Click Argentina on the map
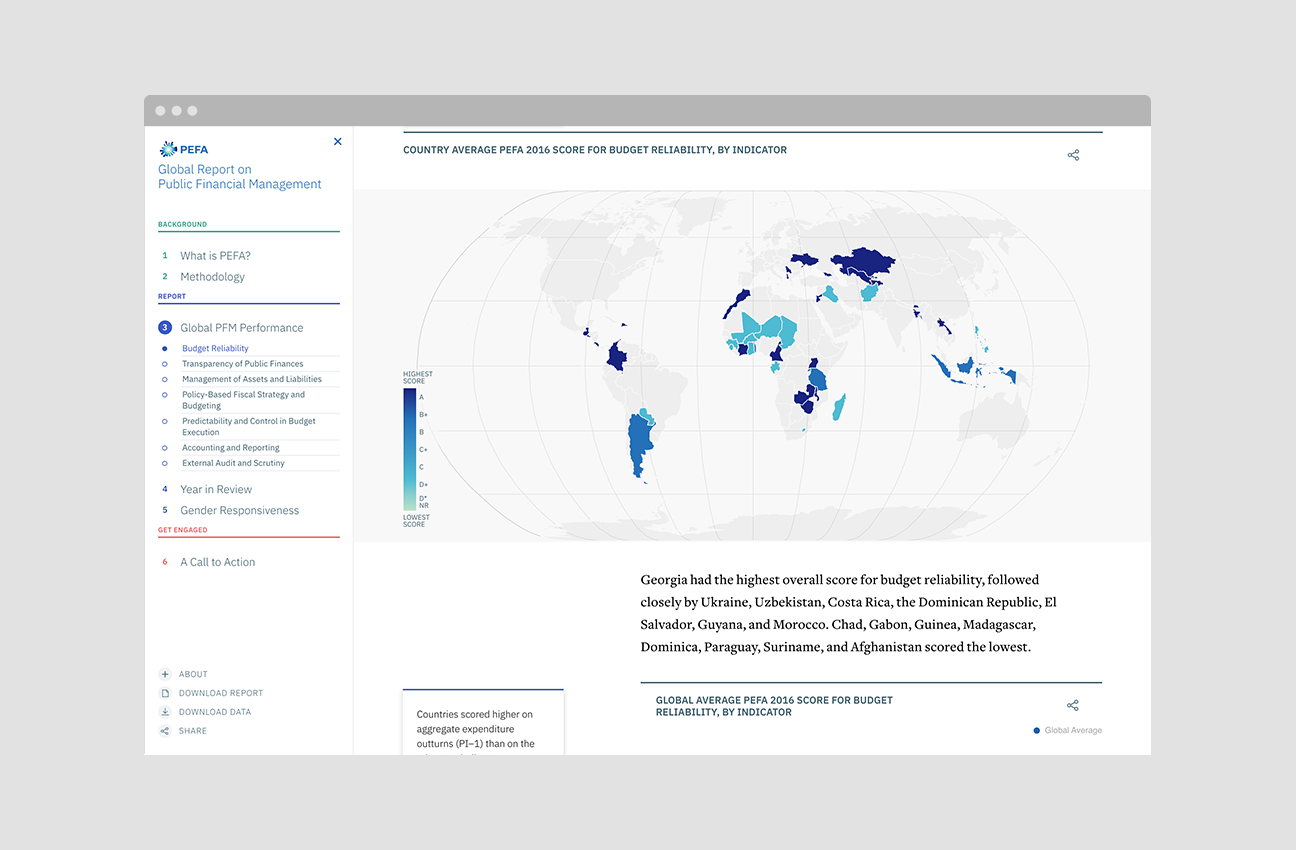The width and height of the screenshot is (1296, 850). tap(638, 445)
